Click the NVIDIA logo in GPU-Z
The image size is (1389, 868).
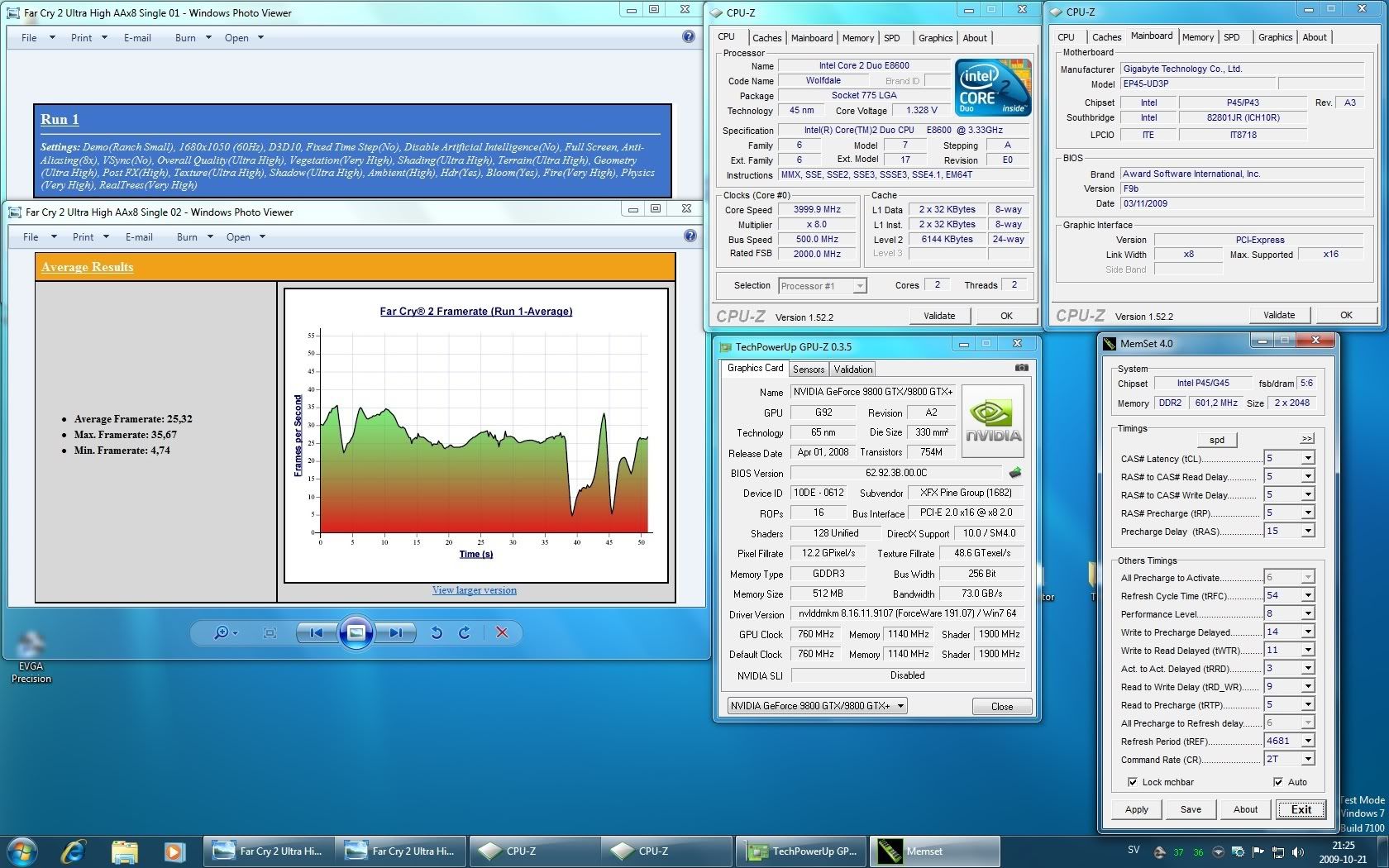(x=993, y=421)
